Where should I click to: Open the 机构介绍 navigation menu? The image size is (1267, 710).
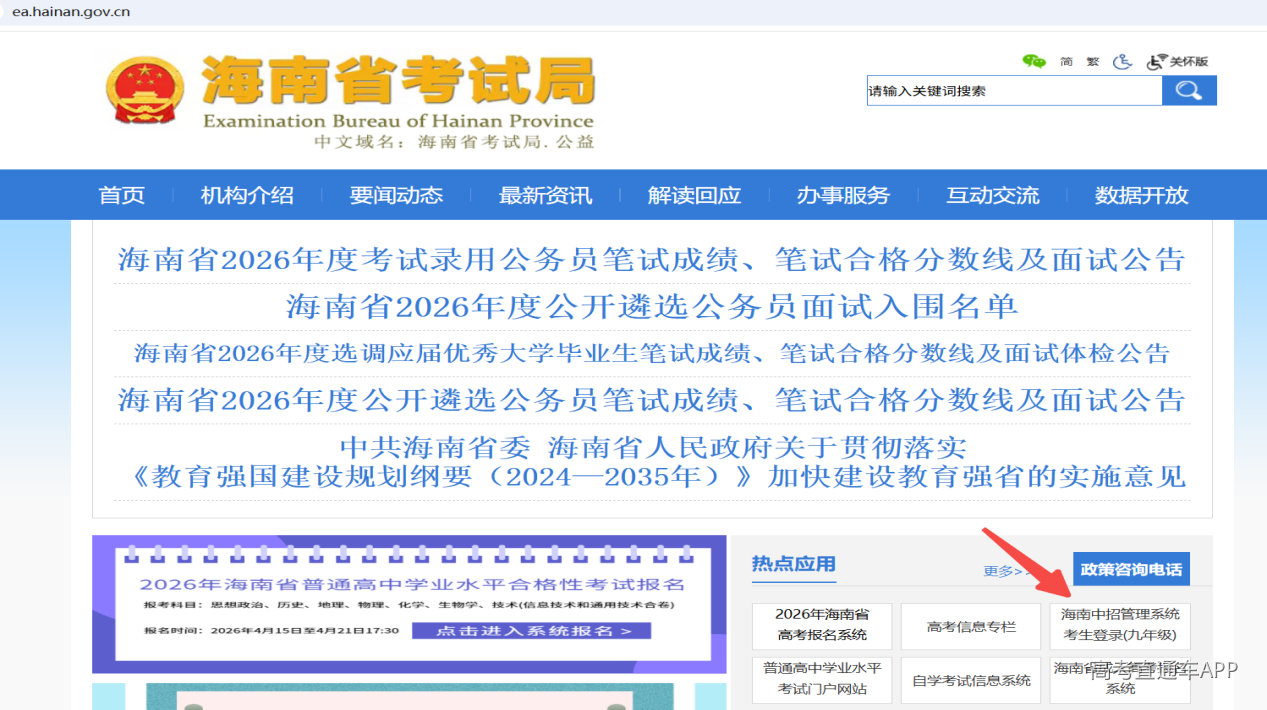pyautogui.click(x=247, y=195)
